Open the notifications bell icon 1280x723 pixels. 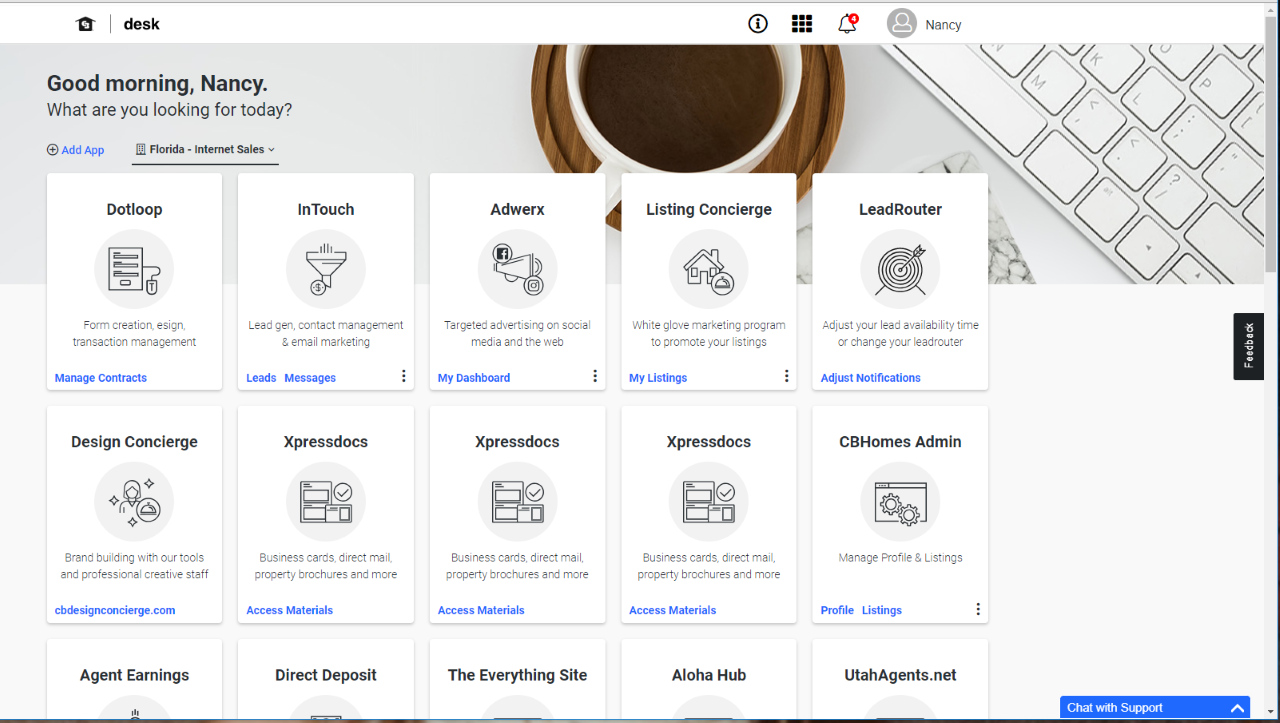[x=847, y=24]
